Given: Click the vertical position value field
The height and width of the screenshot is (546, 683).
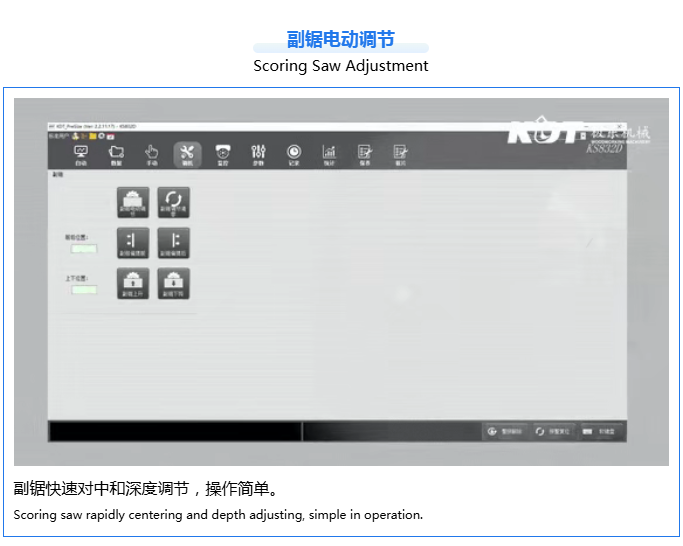Looking at the screenshot, I should coord(84,289).
